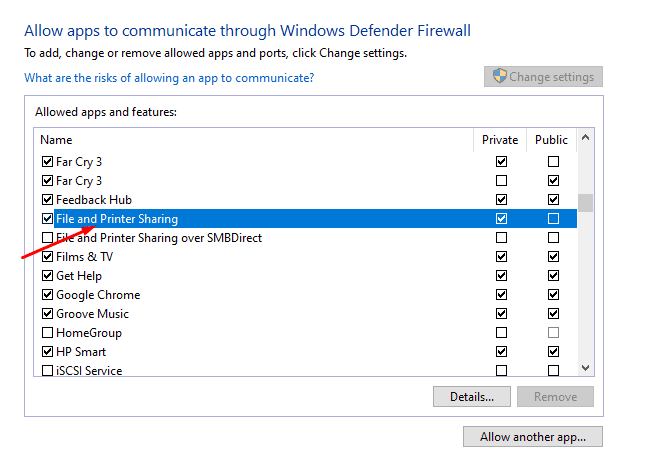Check File and Printer Sharing over SMBDirect

[47, 238]
